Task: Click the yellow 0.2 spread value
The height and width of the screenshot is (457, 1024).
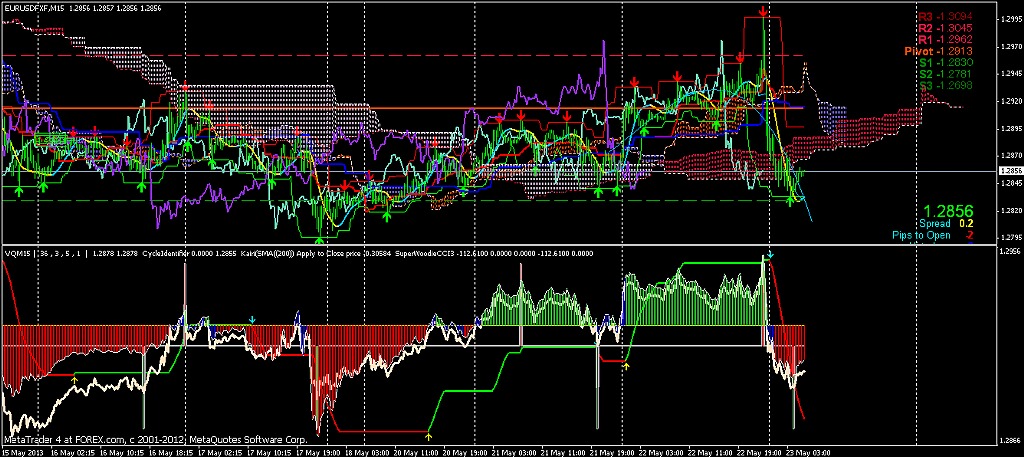Action: [x=966, y=224]
